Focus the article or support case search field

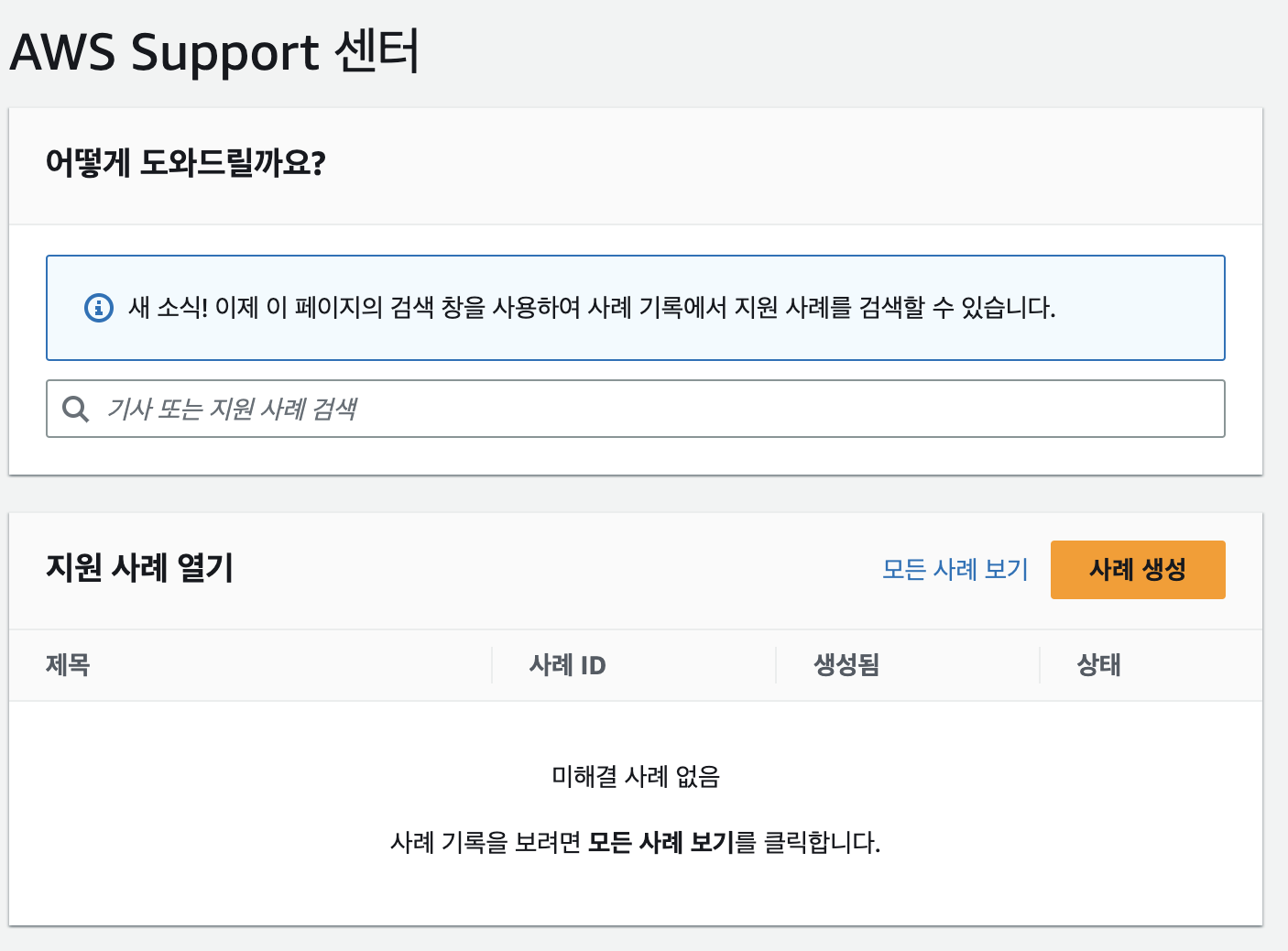click(636, 409)
